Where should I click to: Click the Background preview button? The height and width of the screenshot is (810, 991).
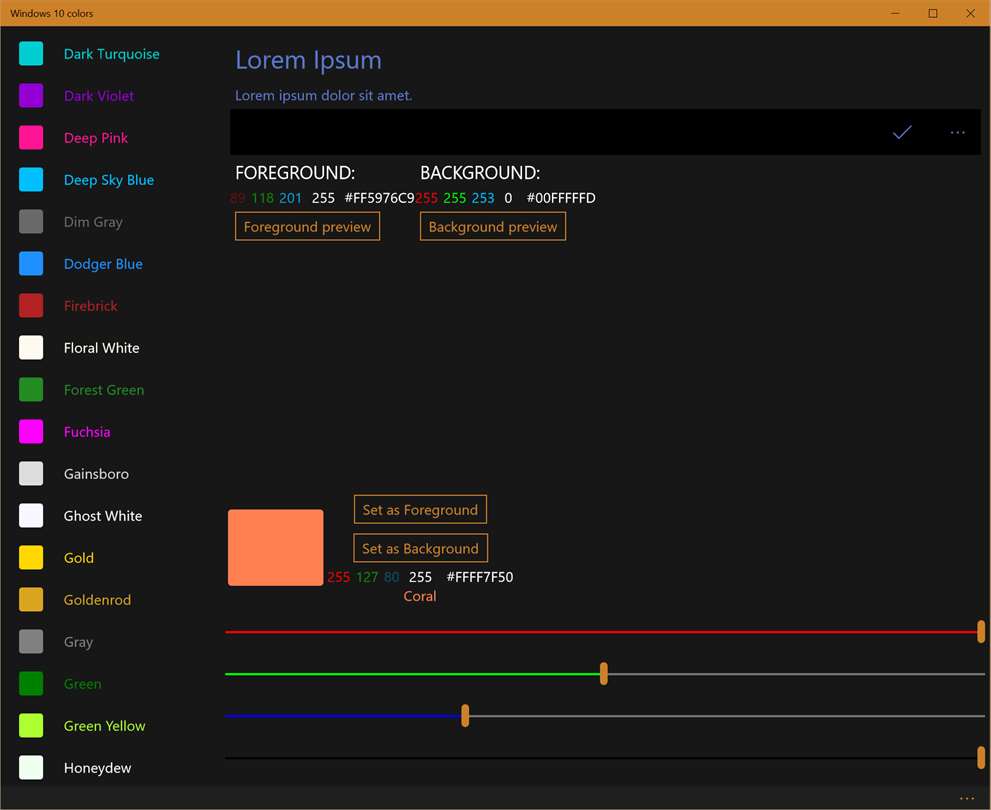pyautogui.click(x=493, y=226)
